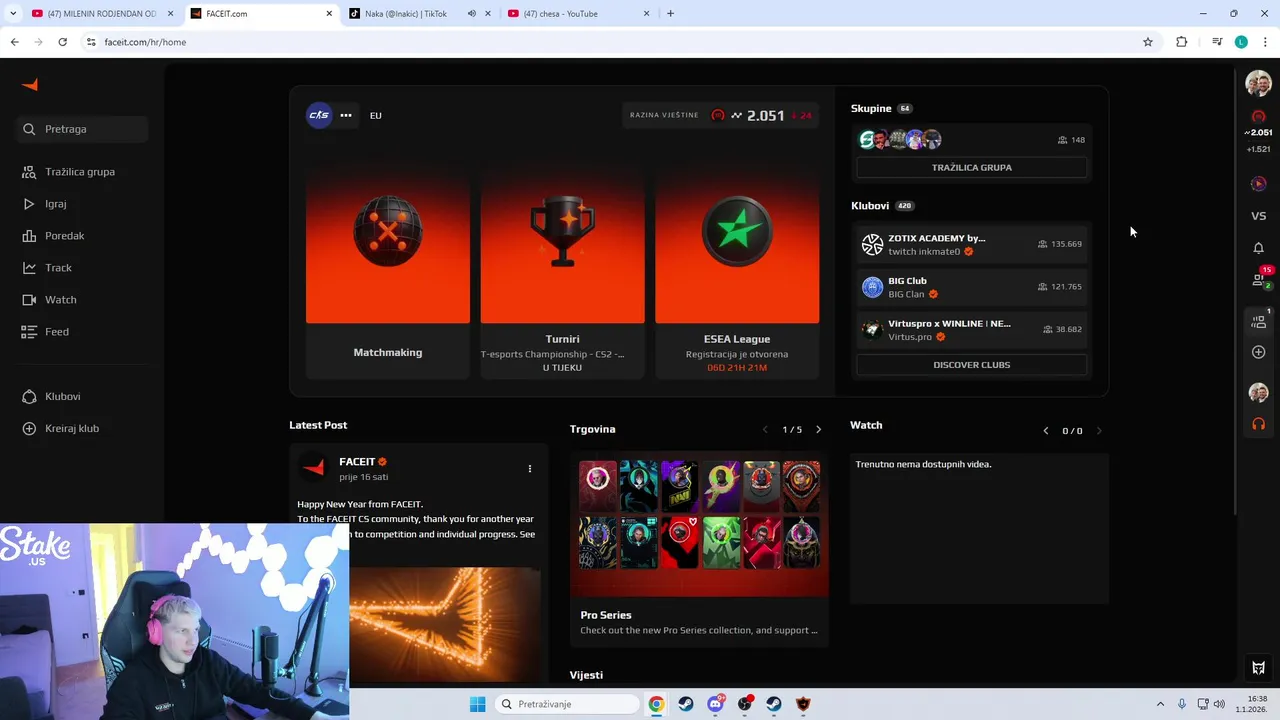Click the add party member plus icon
Viewport: 1280px width, 720px height.
[1258, 352]
